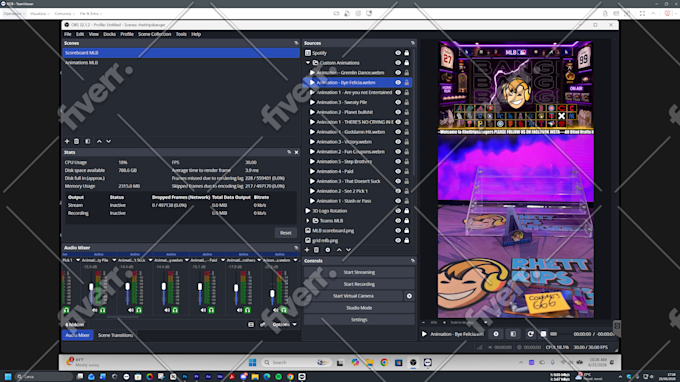The height and width of the screenshot is (382, 680).
Task: Open Windows Start button in remote taskbar
Action: pyautogui.click(x=252, y=362)
